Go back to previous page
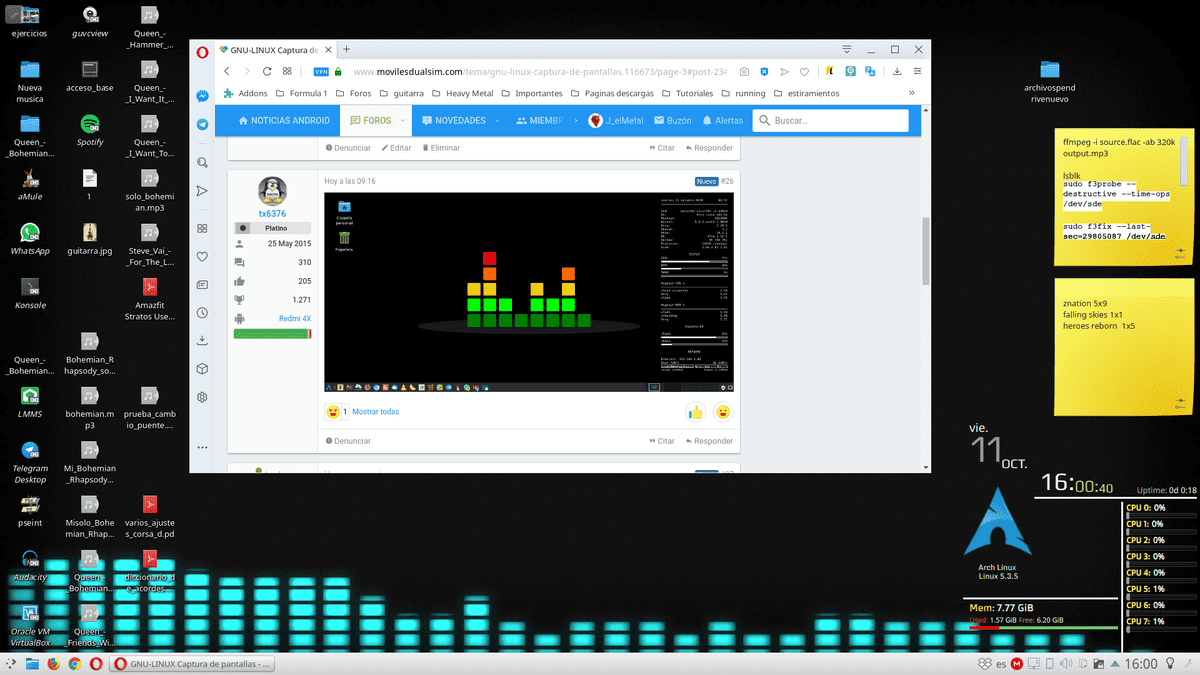This screenshot has width=1200, height=675. point(227,72)
